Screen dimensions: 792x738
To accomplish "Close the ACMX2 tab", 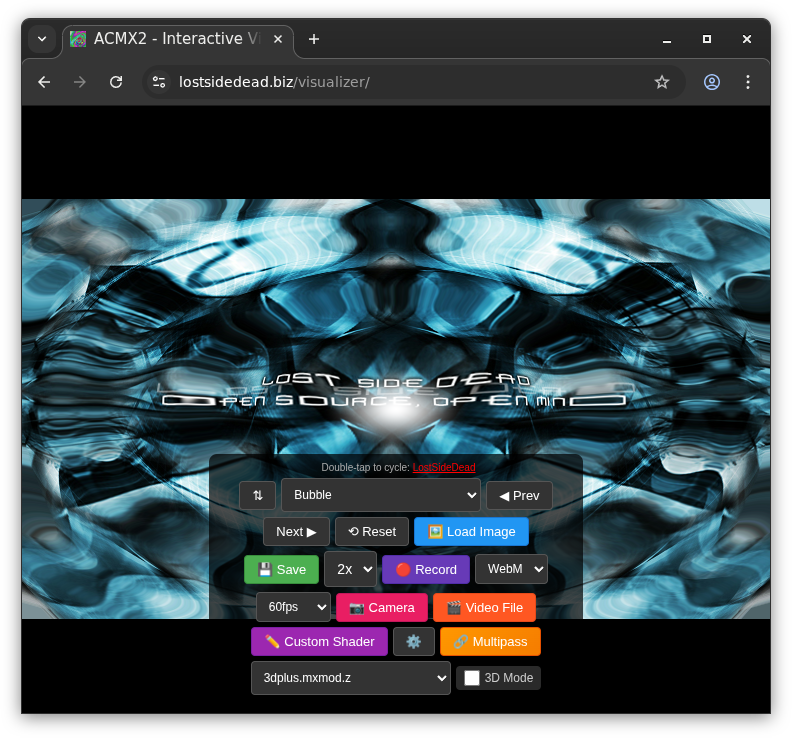I will click(278, 39).
